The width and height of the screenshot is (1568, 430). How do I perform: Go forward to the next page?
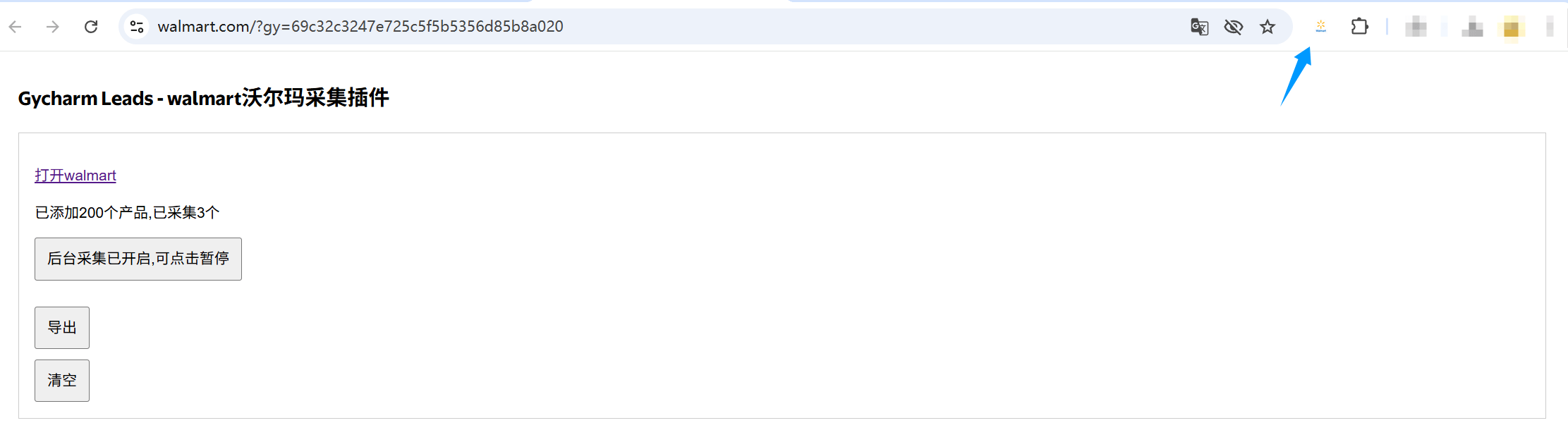coord(53,27)
